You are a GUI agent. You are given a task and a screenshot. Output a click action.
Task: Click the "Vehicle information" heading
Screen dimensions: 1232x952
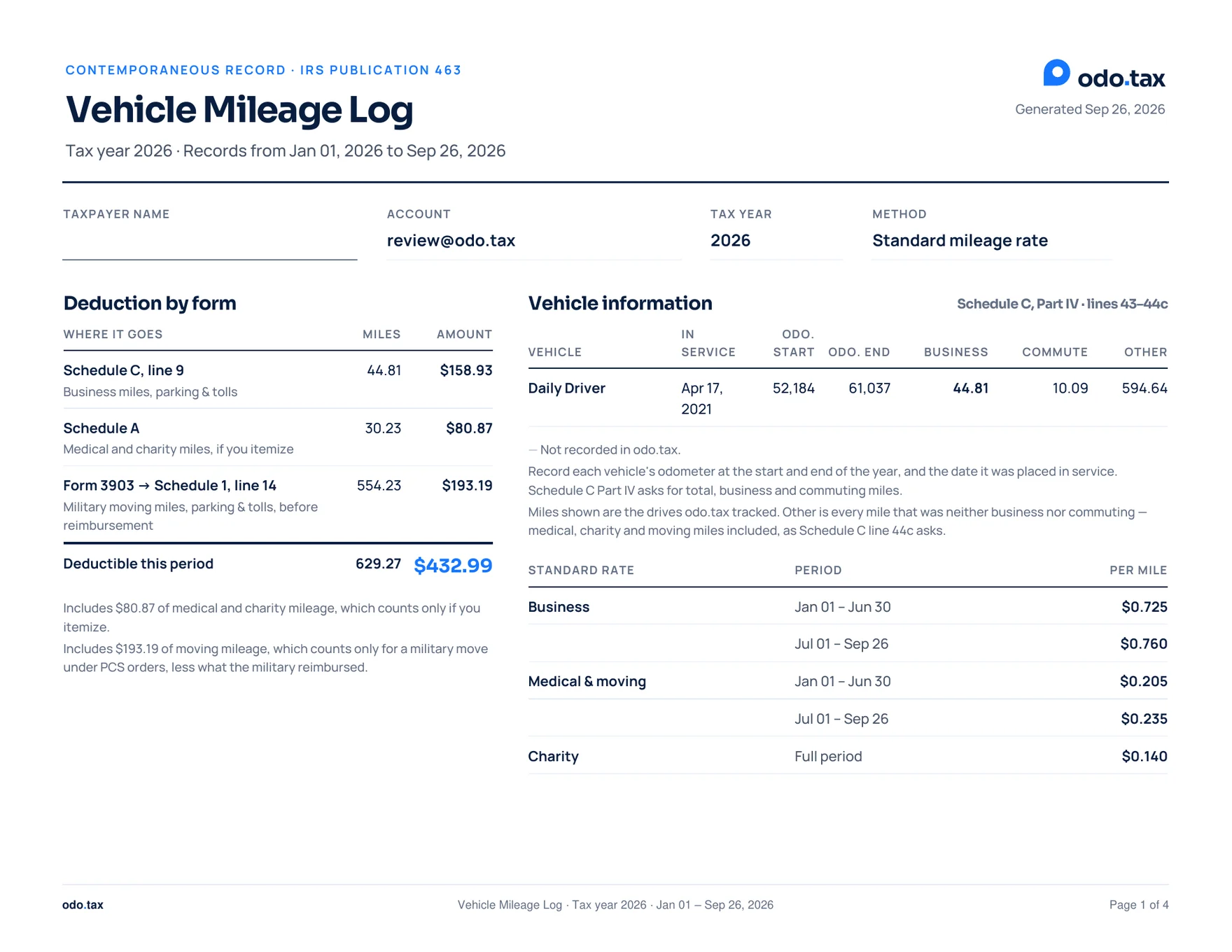[x=620, y=303]
